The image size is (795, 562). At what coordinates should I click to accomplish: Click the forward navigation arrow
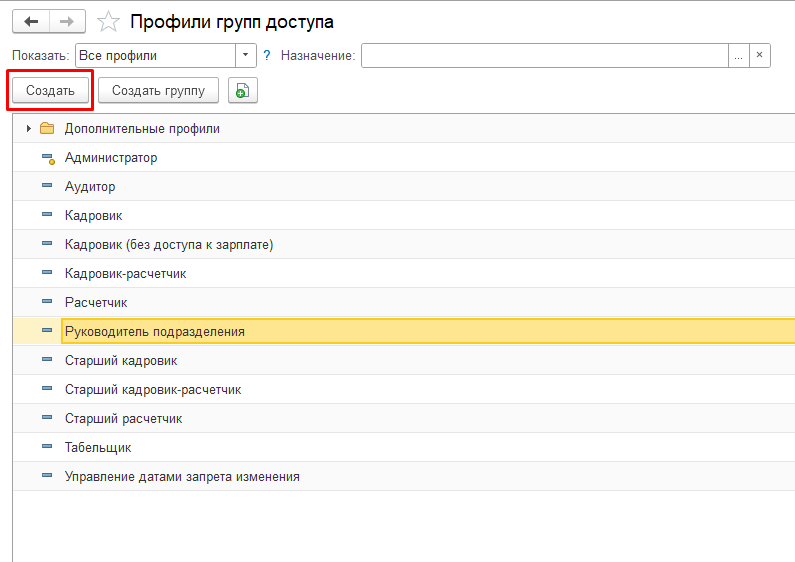pyautogui.click(x=67, y=21)
